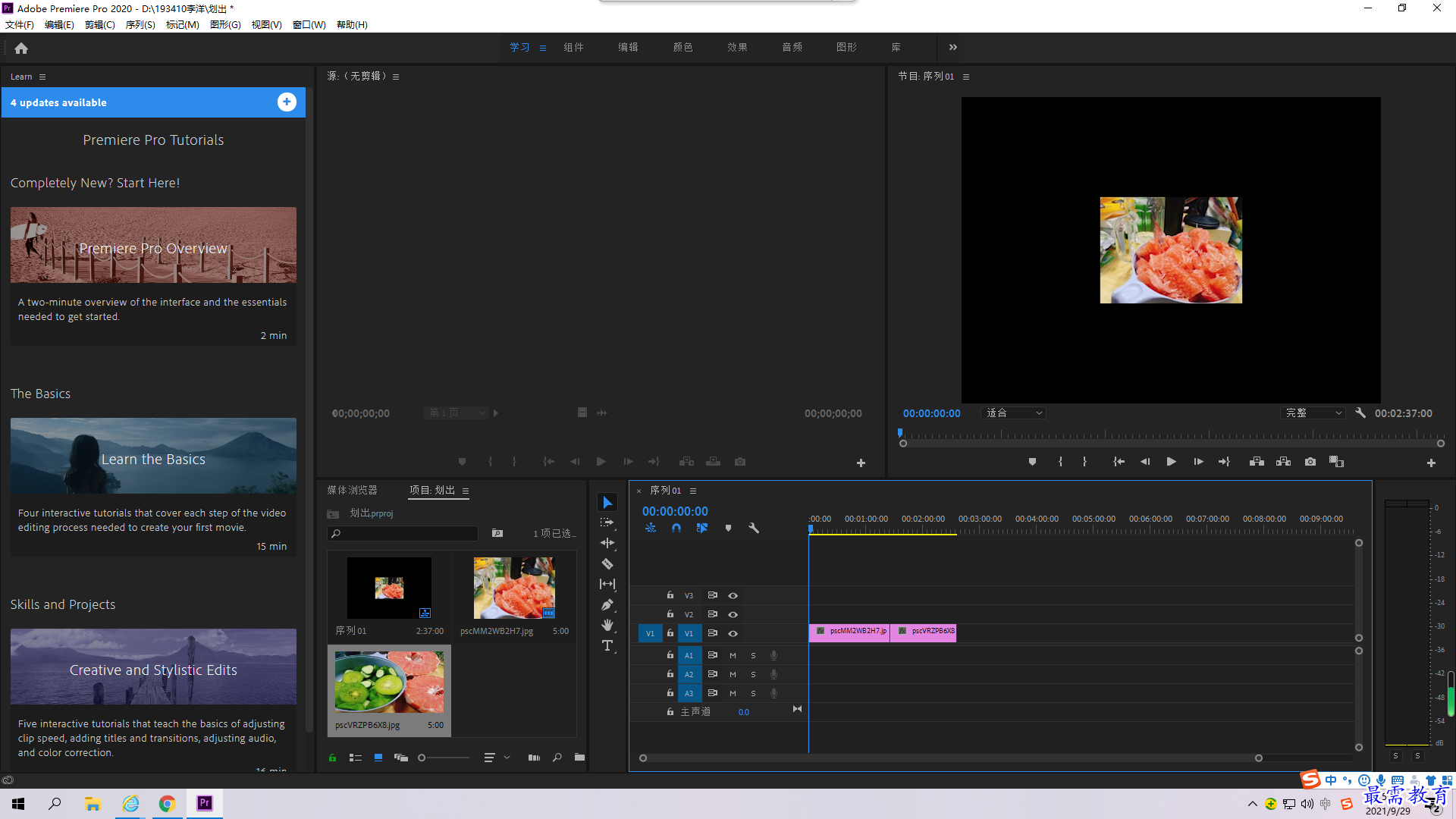Select the Ripple Edit tool
This screenshot has width=1456, height=819.
coord(607,543)
